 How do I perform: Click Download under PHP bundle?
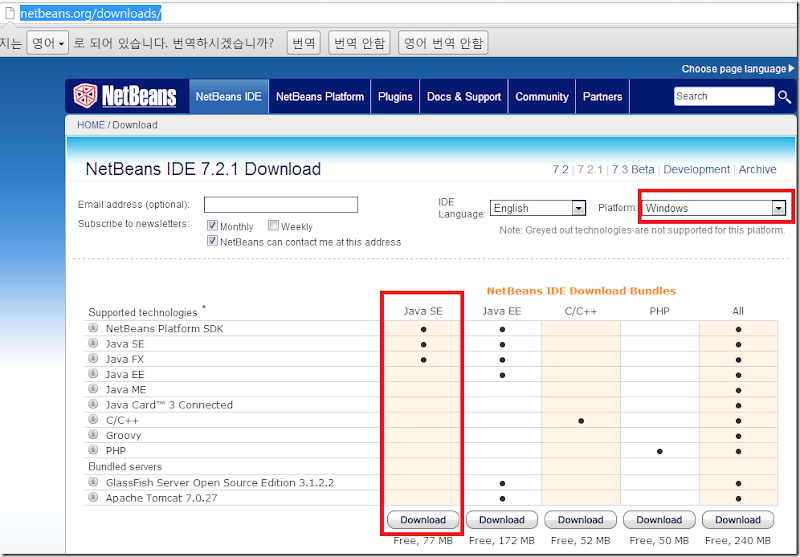659,520
